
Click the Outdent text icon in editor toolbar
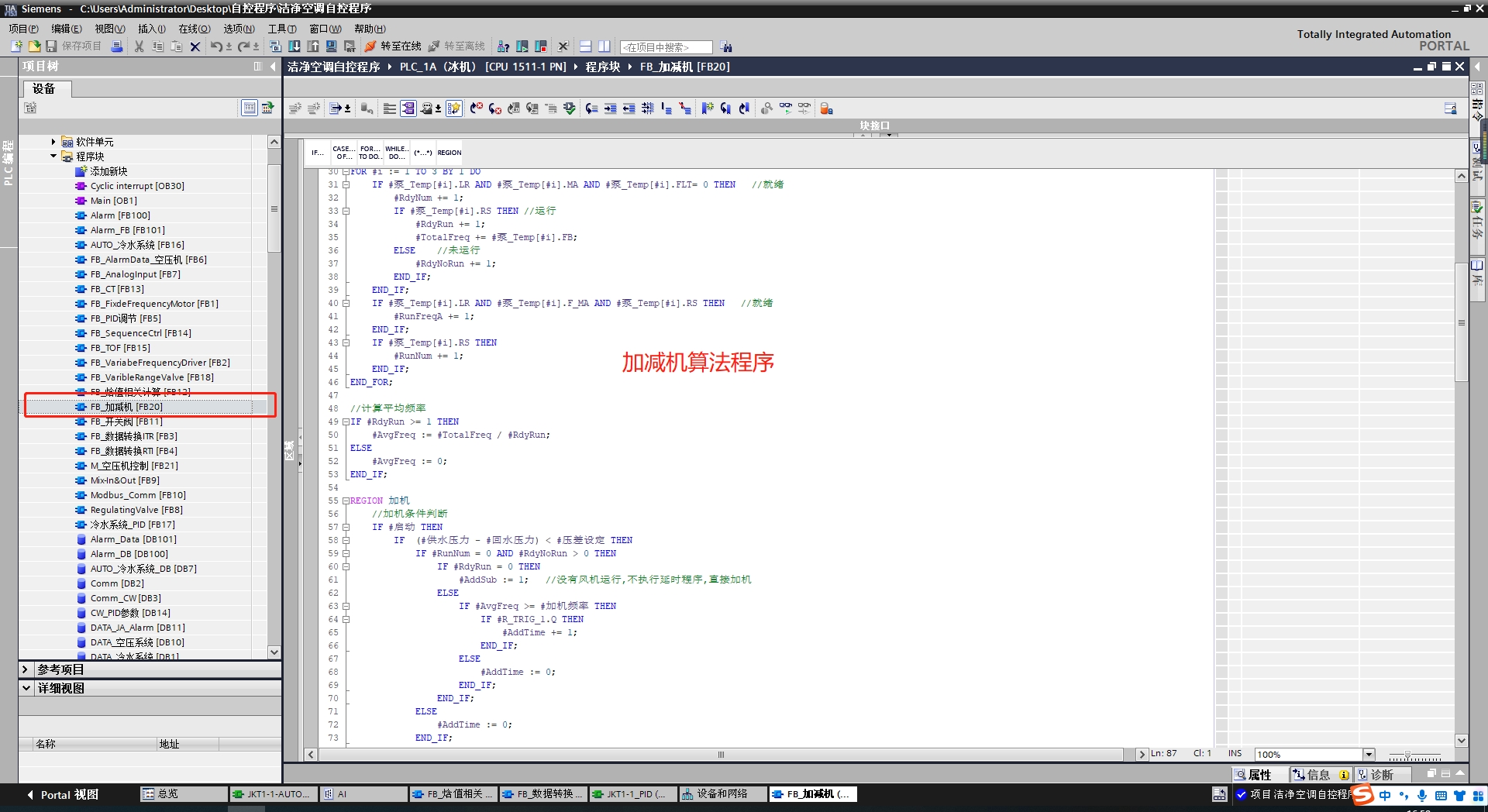[629, 108]
